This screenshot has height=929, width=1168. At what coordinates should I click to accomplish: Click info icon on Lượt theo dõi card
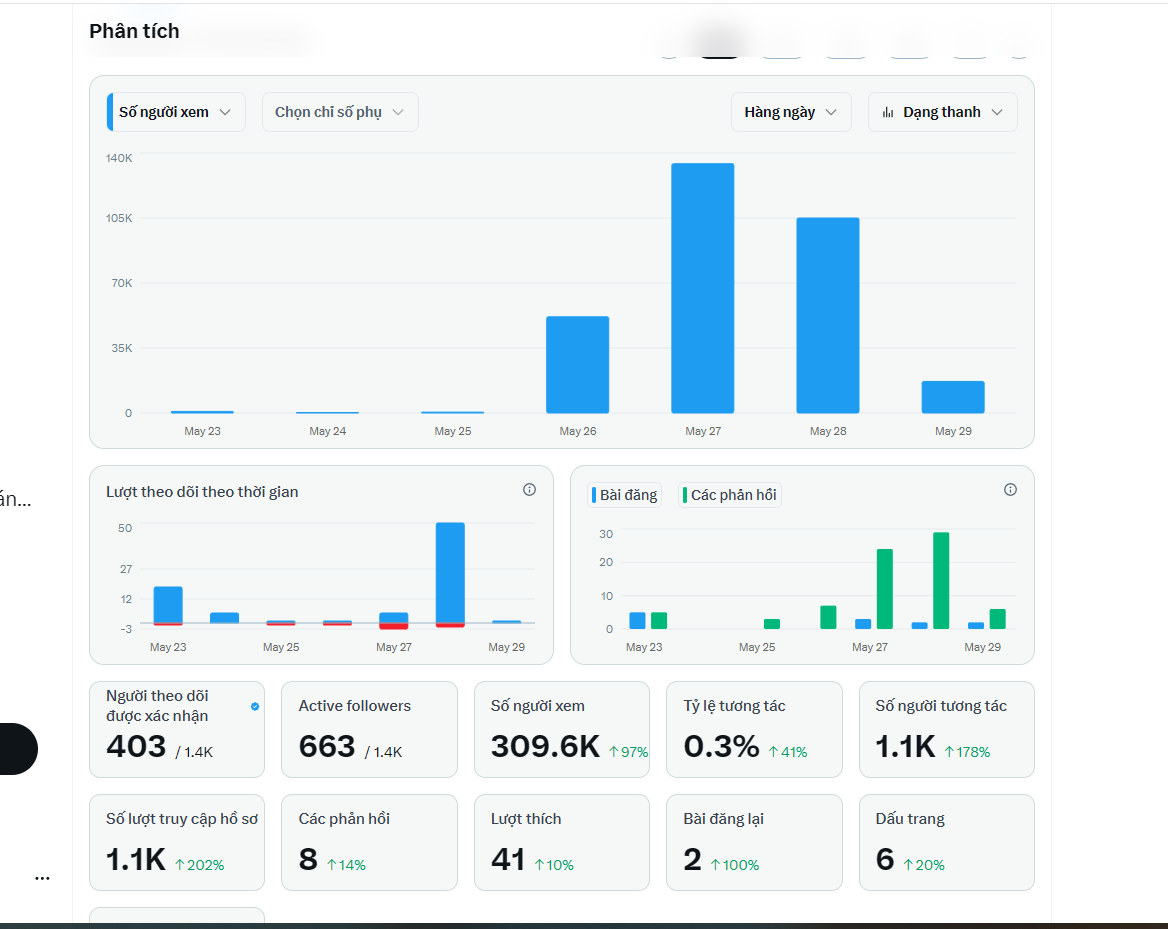click(529, 489)
